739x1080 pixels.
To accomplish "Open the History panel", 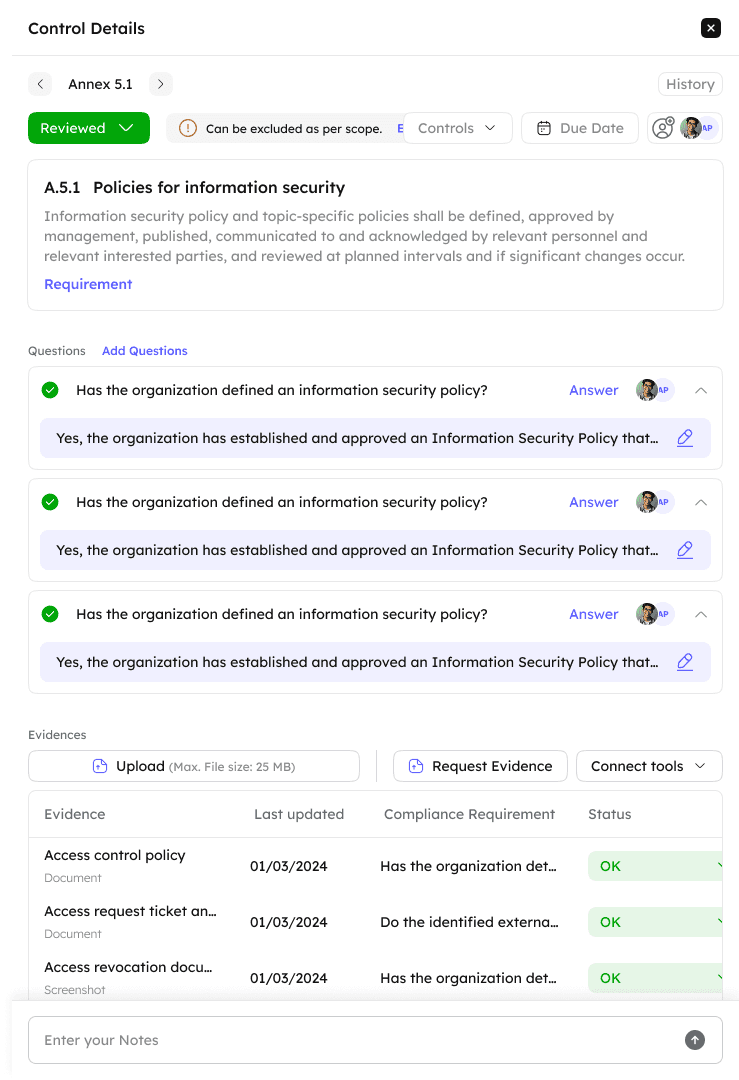I will tap(690, 84).
